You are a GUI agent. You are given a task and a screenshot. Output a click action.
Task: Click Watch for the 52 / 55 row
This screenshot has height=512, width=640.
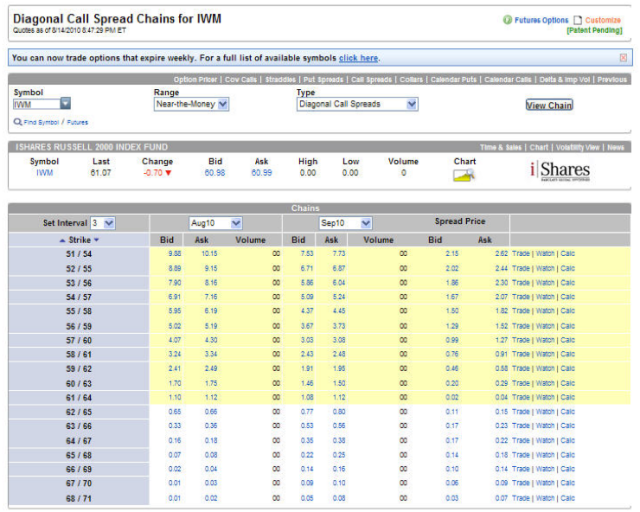545,268
